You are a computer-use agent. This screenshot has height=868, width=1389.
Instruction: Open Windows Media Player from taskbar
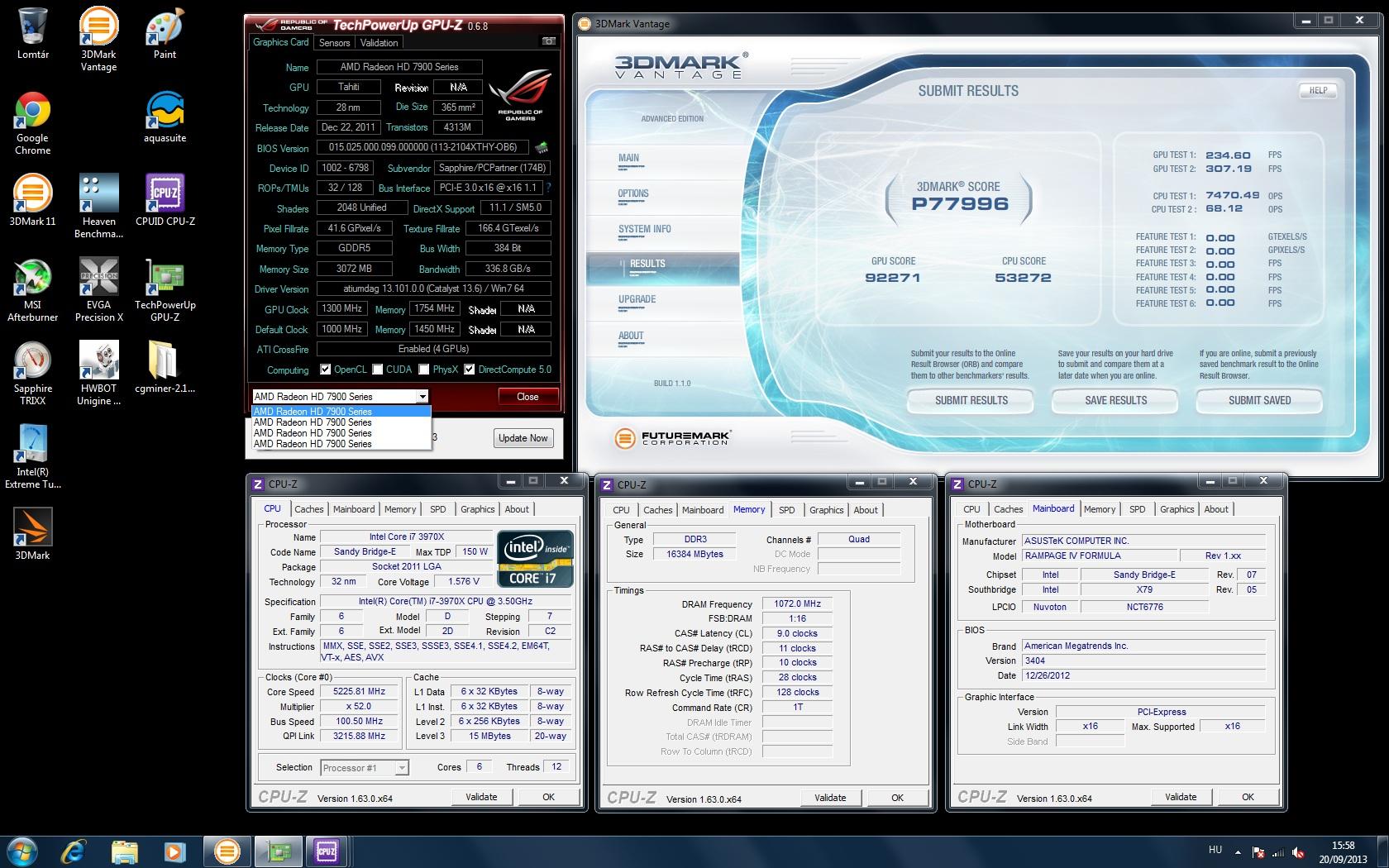(174, 851)
